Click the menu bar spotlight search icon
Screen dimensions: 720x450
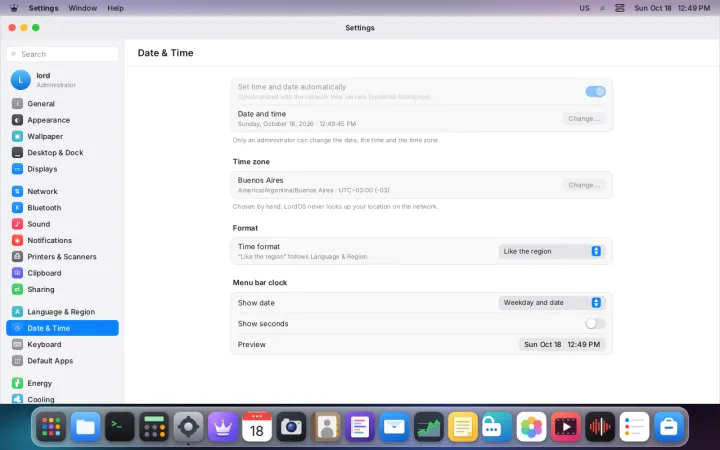pos(602,8)
